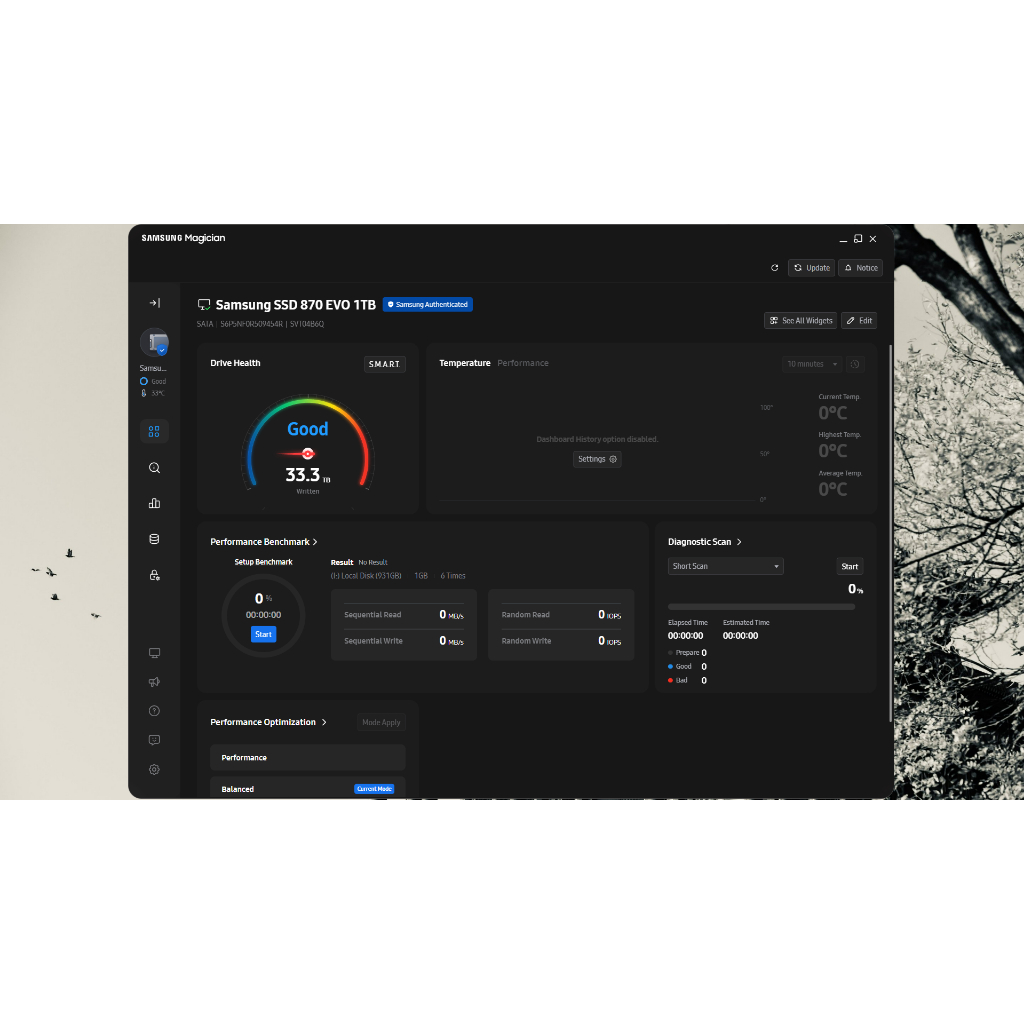
Task: Click the '(I:) Local Disk (931GB)' text
Action: click(366, 576)
